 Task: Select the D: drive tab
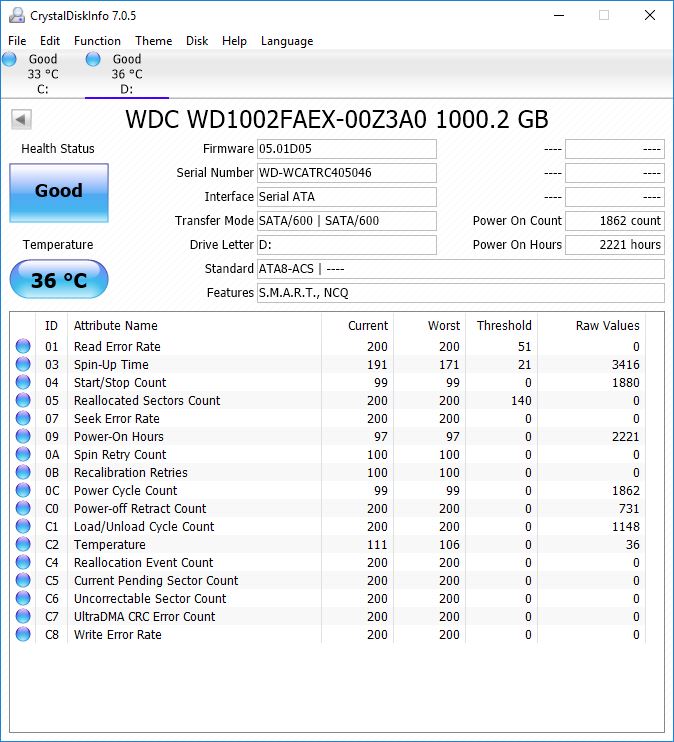pyautogui.click(x=127, y=74)
